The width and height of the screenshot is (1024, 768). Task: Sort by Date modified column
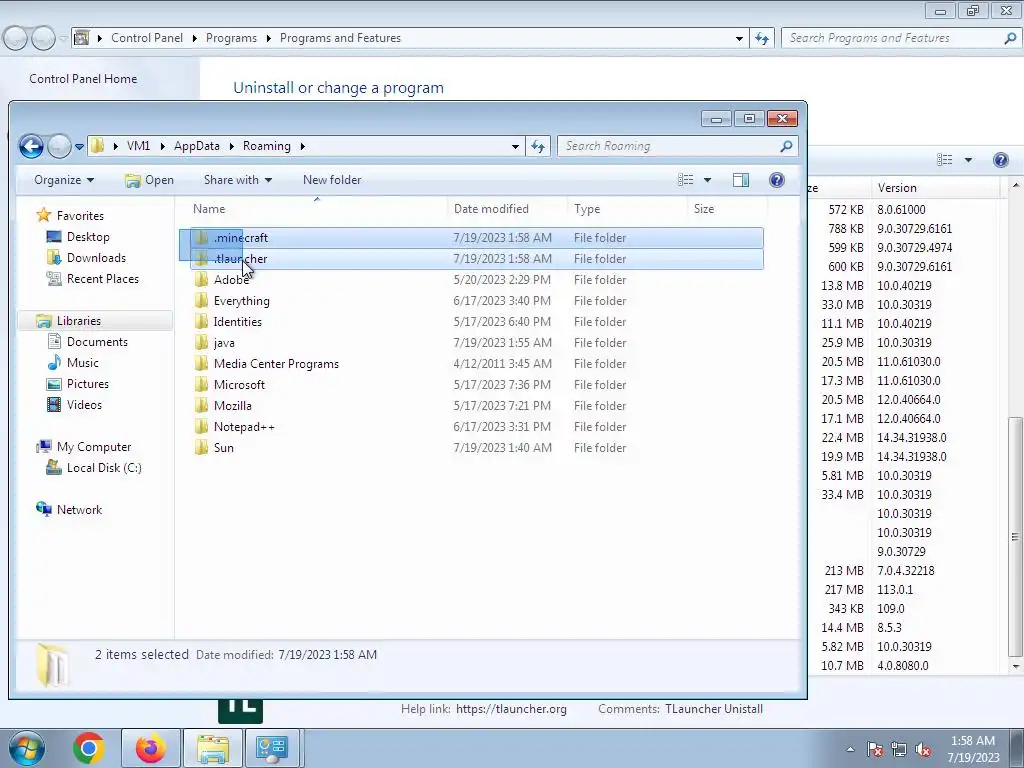coord(507,209)
